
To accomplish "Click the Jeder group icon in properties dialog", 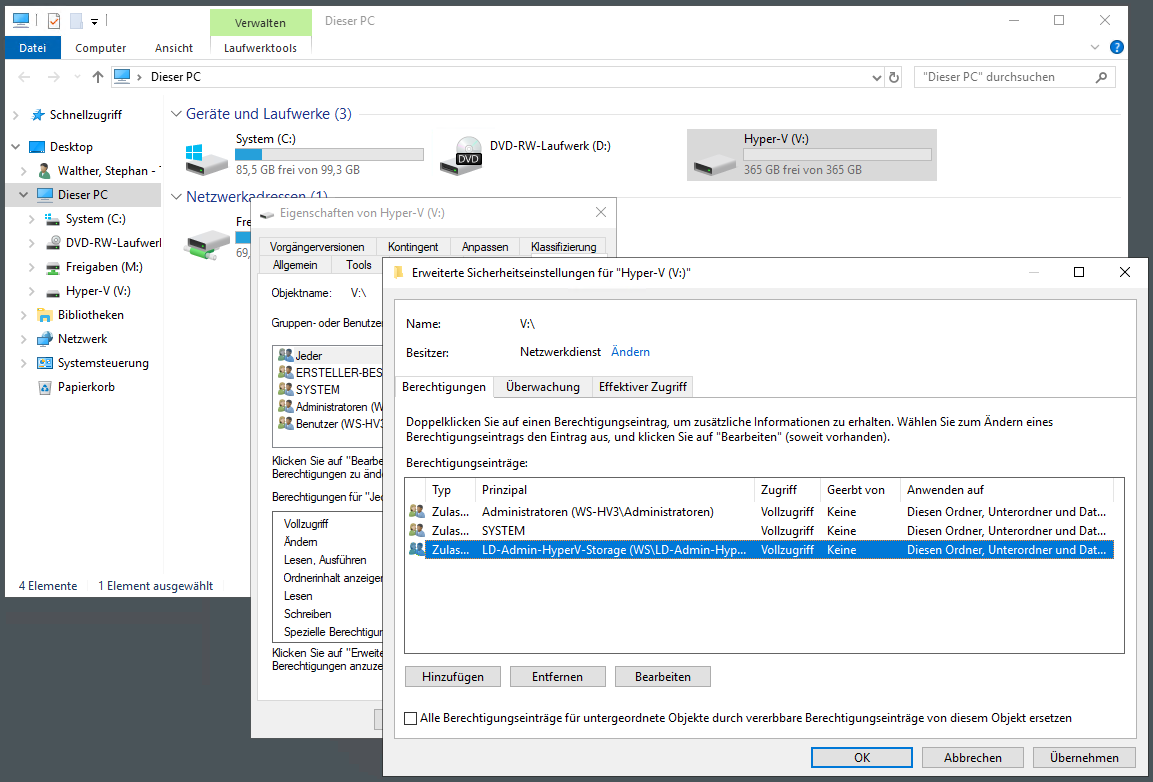I will (x=285, y=355).
